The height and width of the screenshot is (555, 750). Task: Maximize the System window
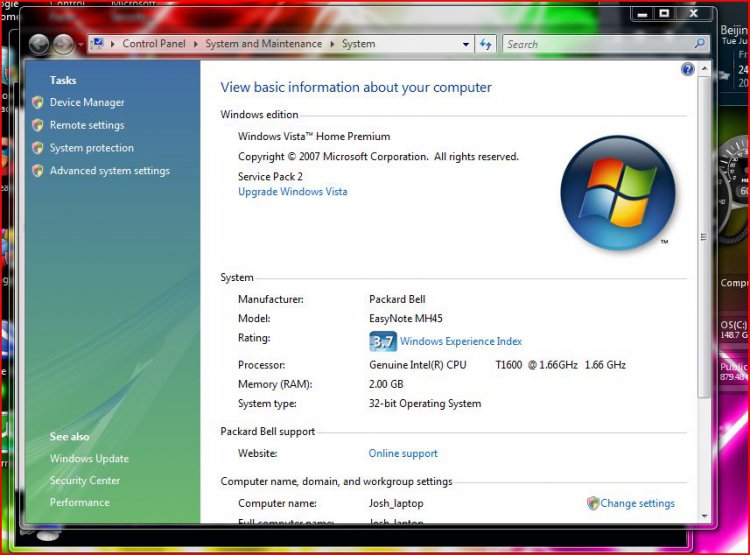click(664, 14)
